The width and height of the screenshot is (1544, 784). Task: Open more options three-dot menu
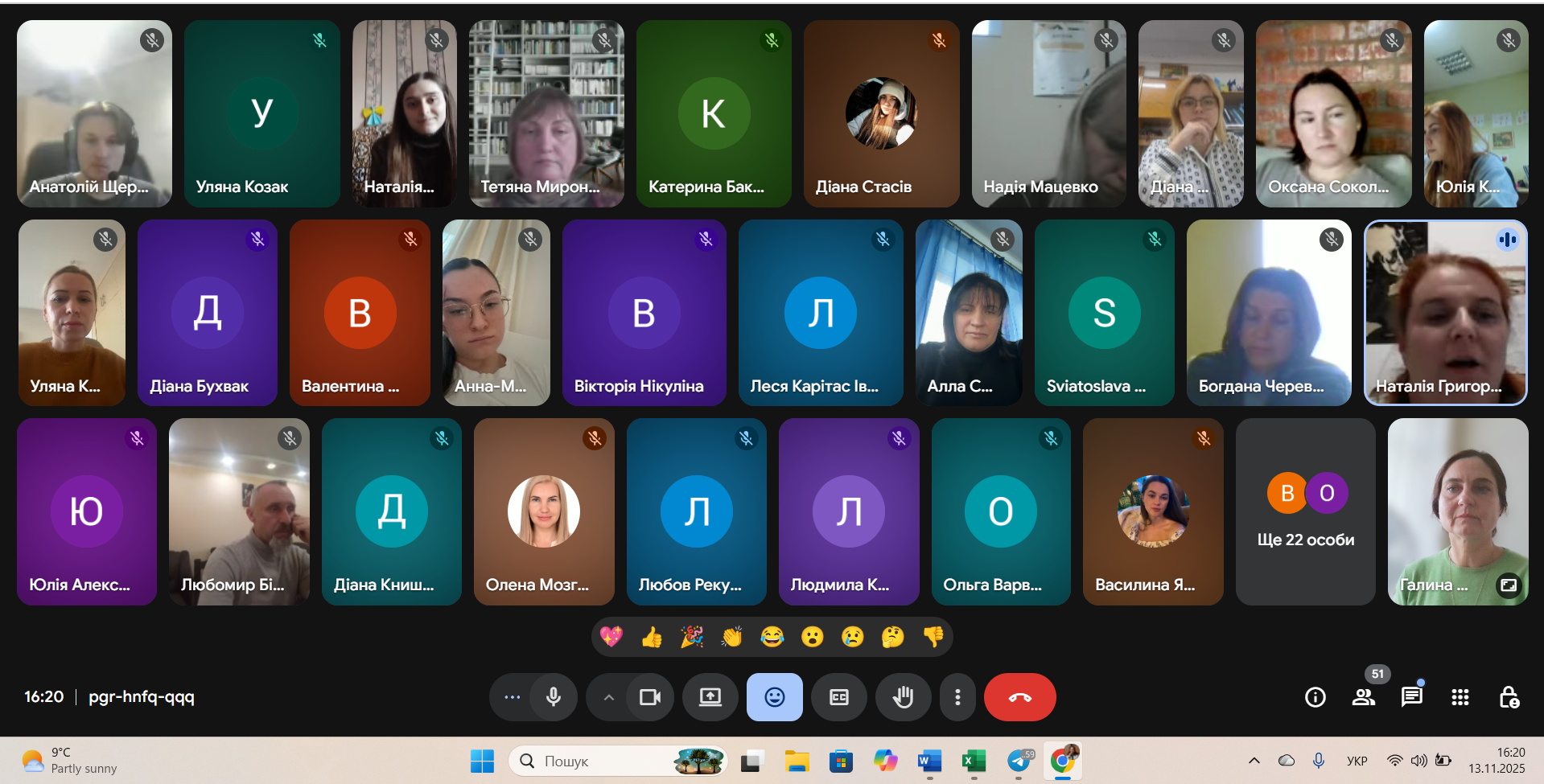click(957, 697)
